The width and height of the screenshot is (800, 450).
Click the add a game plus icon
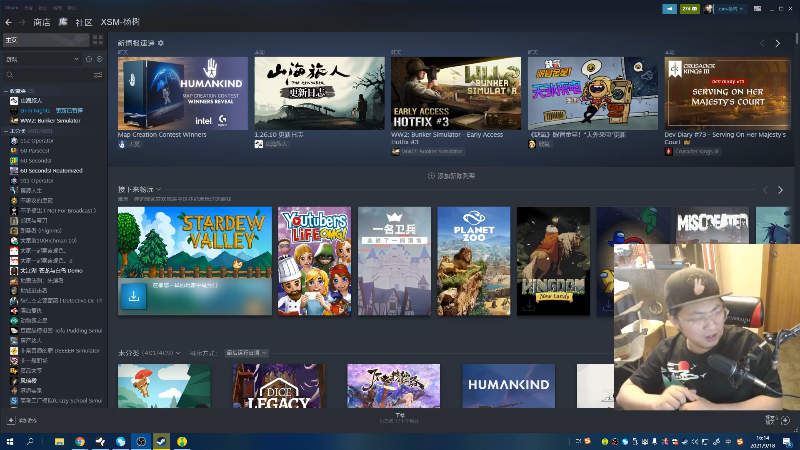pos(11,420)
